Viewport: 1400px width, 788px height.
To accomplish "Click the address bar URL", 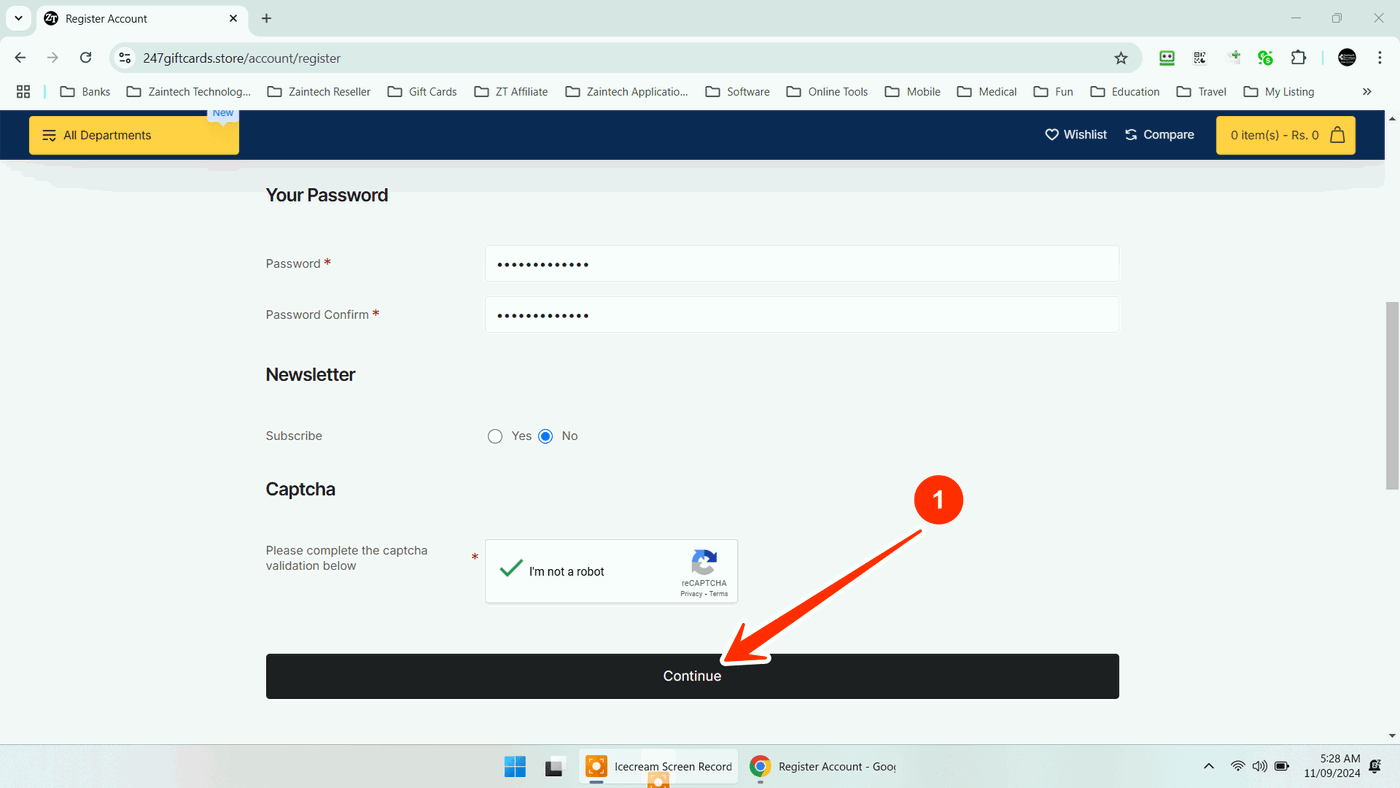I will [242, 58].
